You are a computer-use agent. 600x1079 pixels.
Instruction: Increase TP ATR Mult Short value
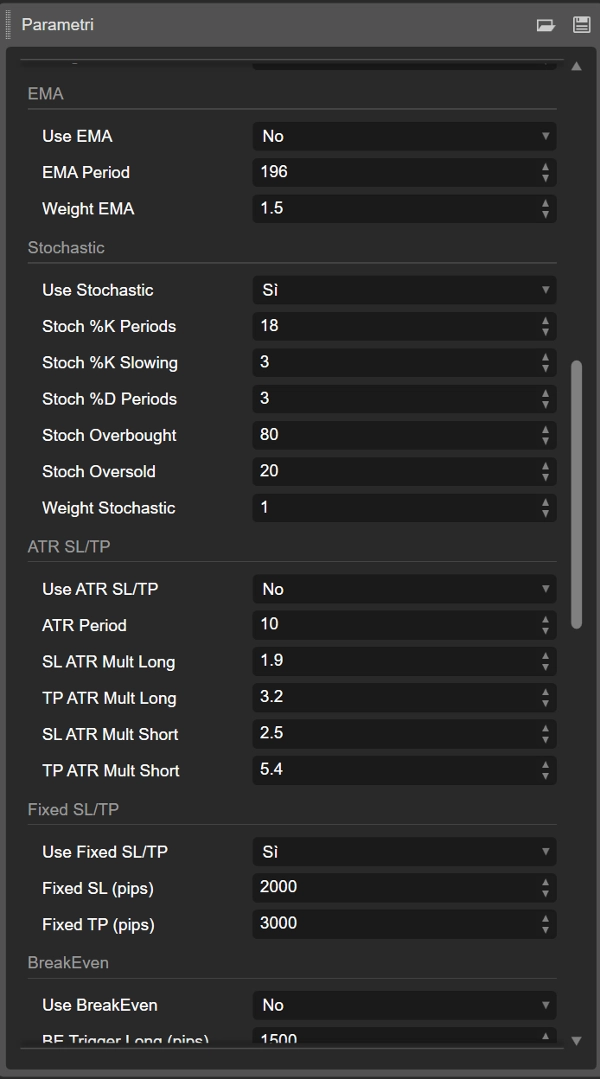(x=546, y=765)
